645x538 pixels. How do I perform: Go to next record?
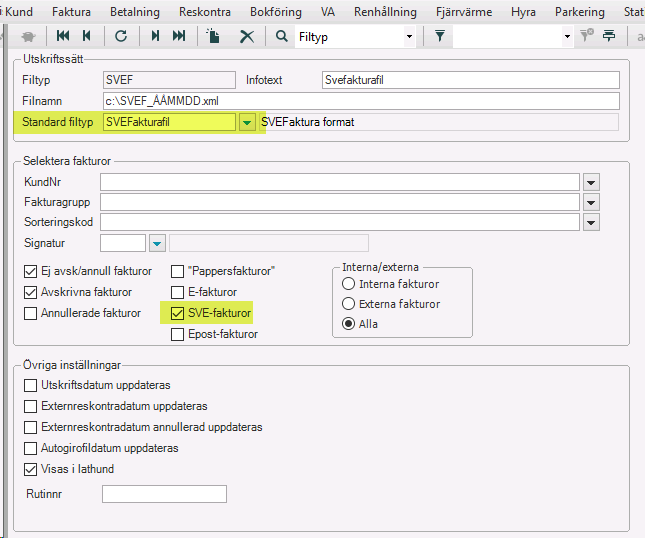(x=155, y=36)
